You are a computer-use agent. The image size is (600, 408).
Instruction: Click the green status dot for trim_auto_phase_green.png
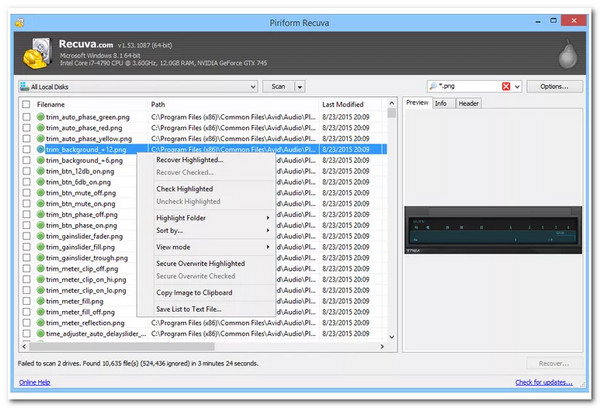41,117
